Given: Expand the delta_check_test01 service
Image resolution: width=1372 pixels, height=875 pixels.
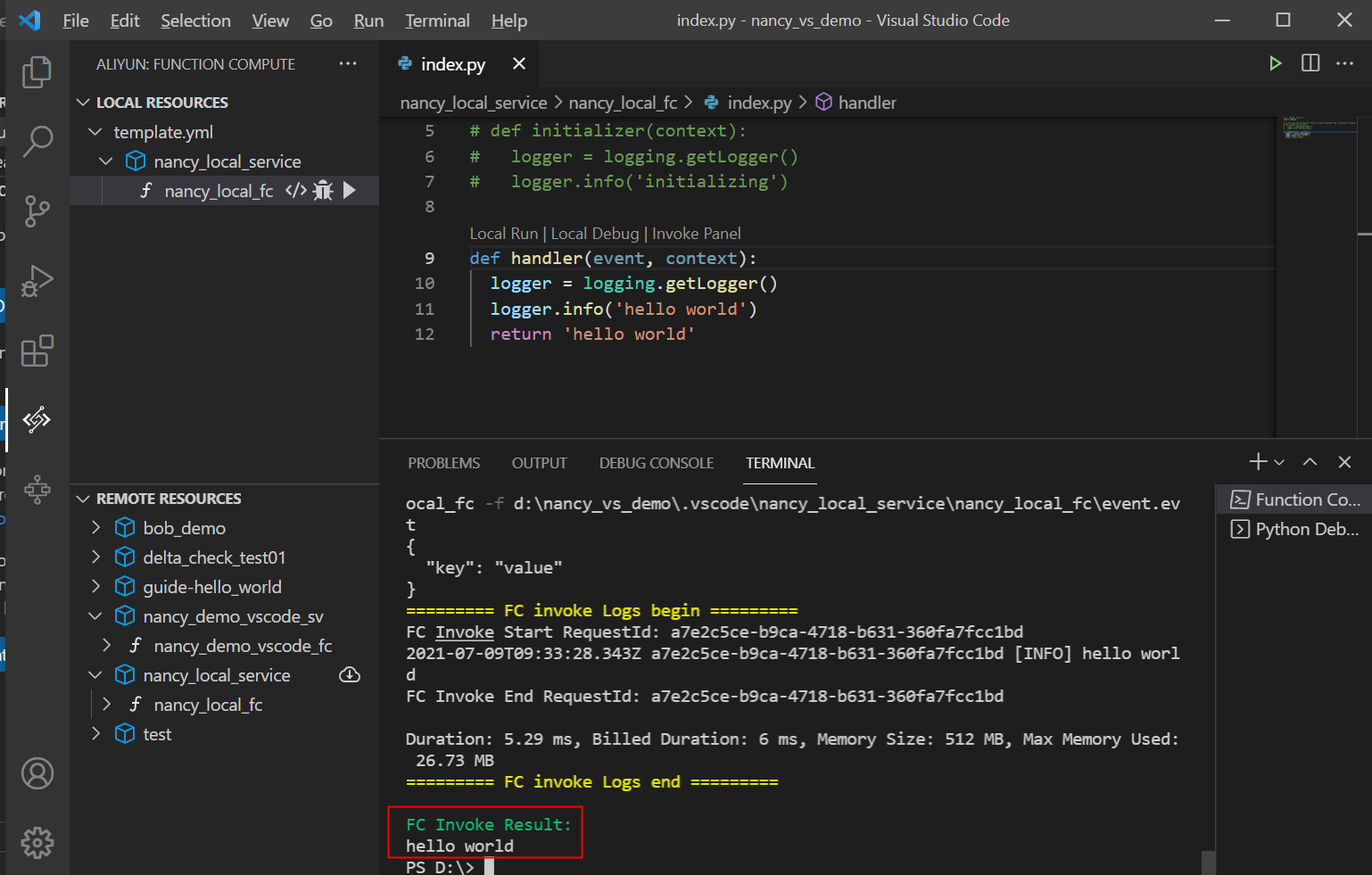Looking at the screenshot, I should coord(95,557).
